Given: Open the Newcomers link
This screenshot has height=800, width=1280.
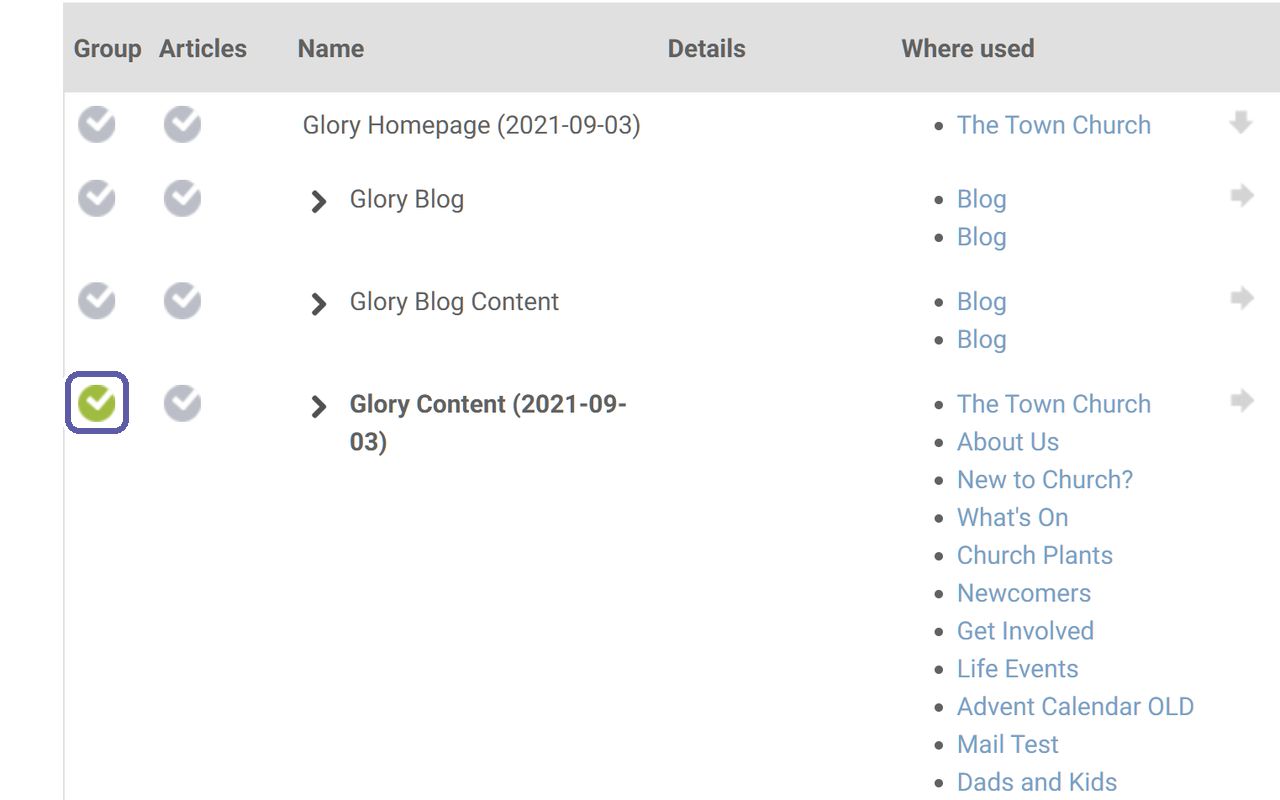Looking at the screenshot, I should coord(1024,593).
